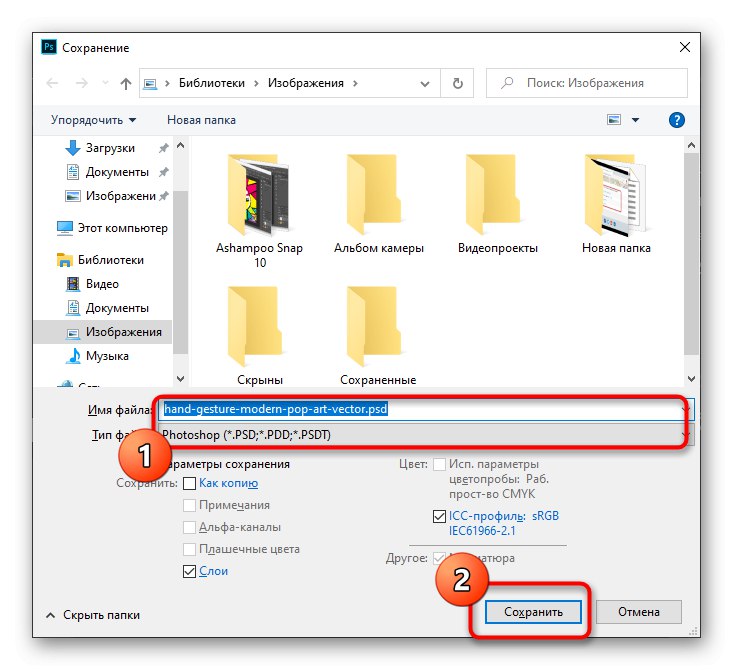Screen dimensions: 733x670
Task: Click file list scrollbar up arrow
Action: (691, 145)
